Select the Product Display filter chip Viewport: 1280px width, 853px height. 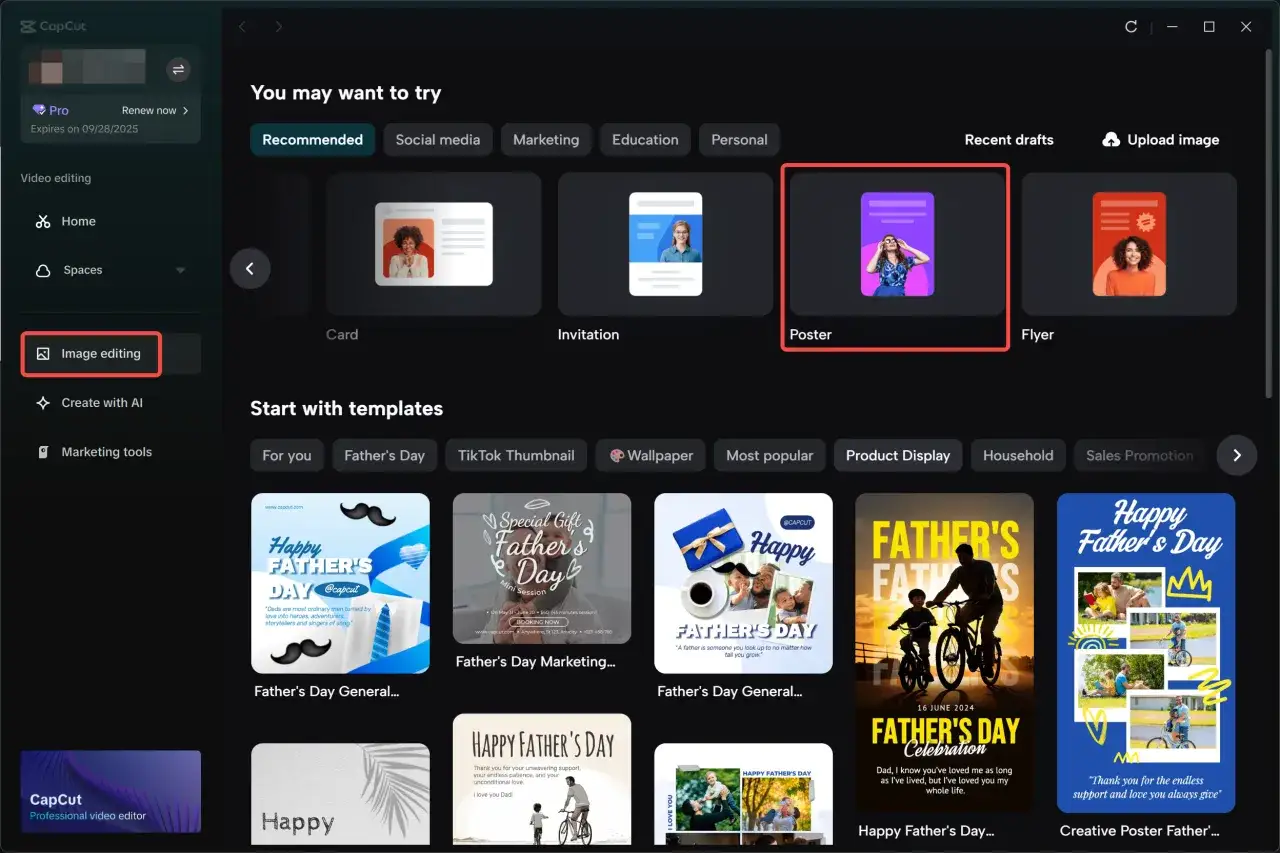[897, 456]
